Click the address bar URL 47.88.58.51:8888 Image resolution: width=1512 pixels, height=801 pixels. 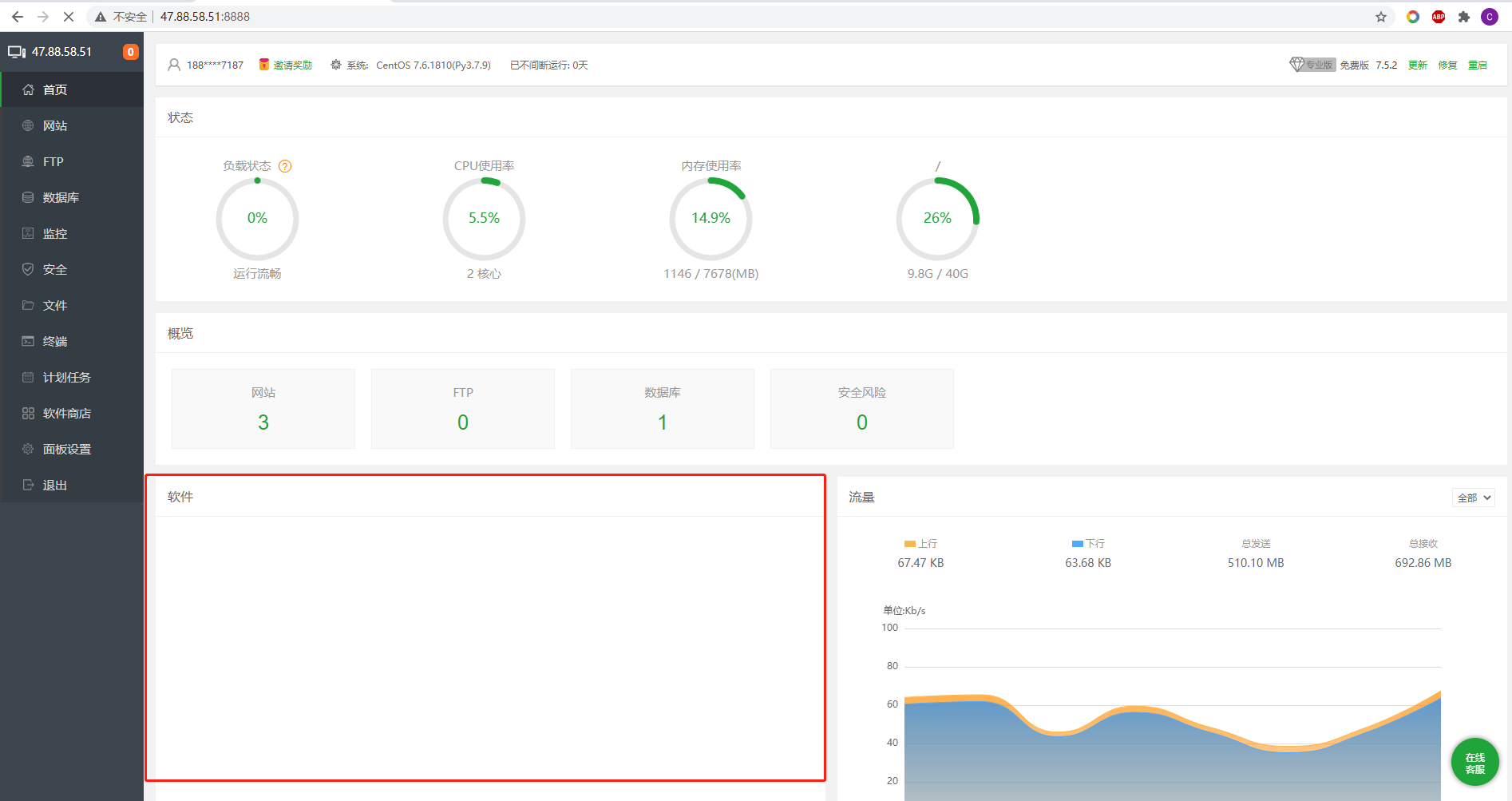click(205, 17)
